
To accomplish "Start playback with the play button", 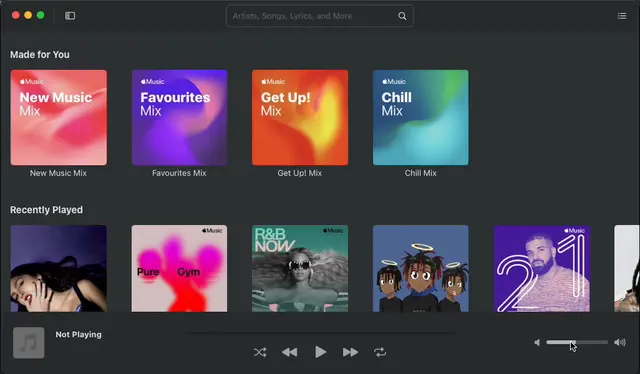I will click(320, 352).
